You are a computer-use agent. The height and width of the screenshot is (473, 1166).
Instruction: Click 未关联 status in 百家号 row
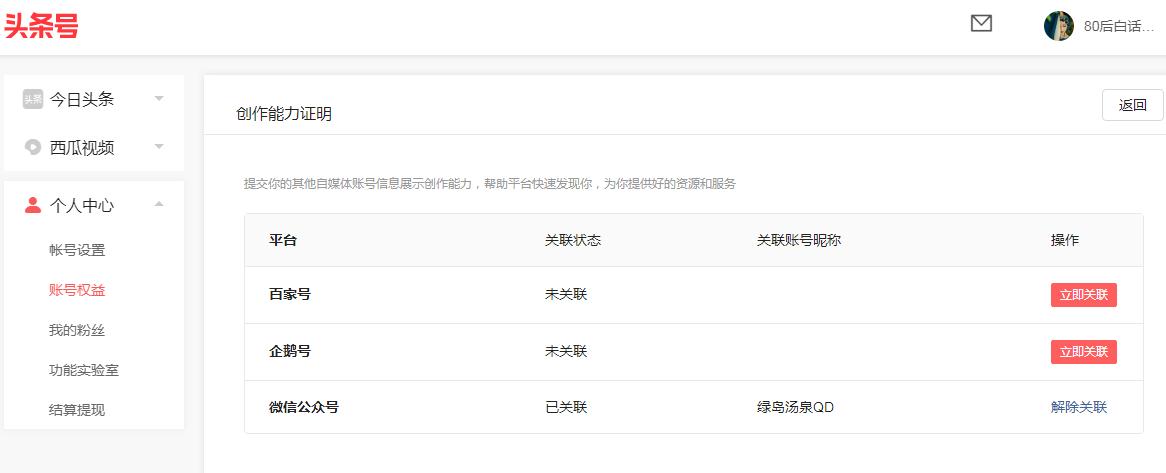pyautogui.click(x=566, y=295)
